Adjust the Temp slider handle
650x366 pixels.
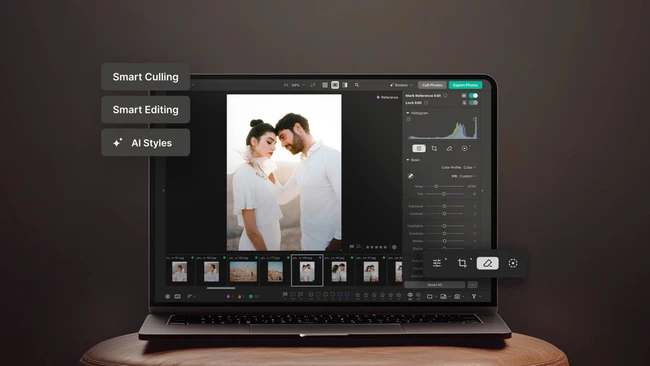(436, 187)
